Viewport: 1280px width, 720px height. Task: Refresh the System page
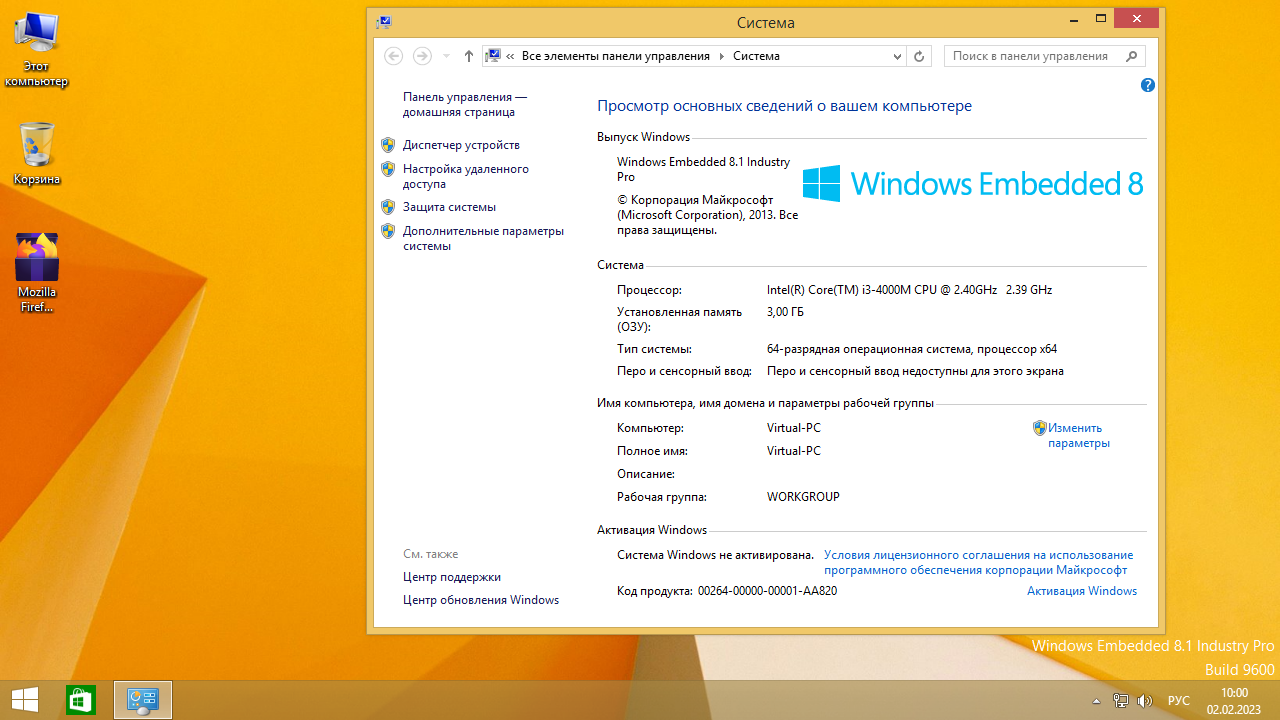920,57
